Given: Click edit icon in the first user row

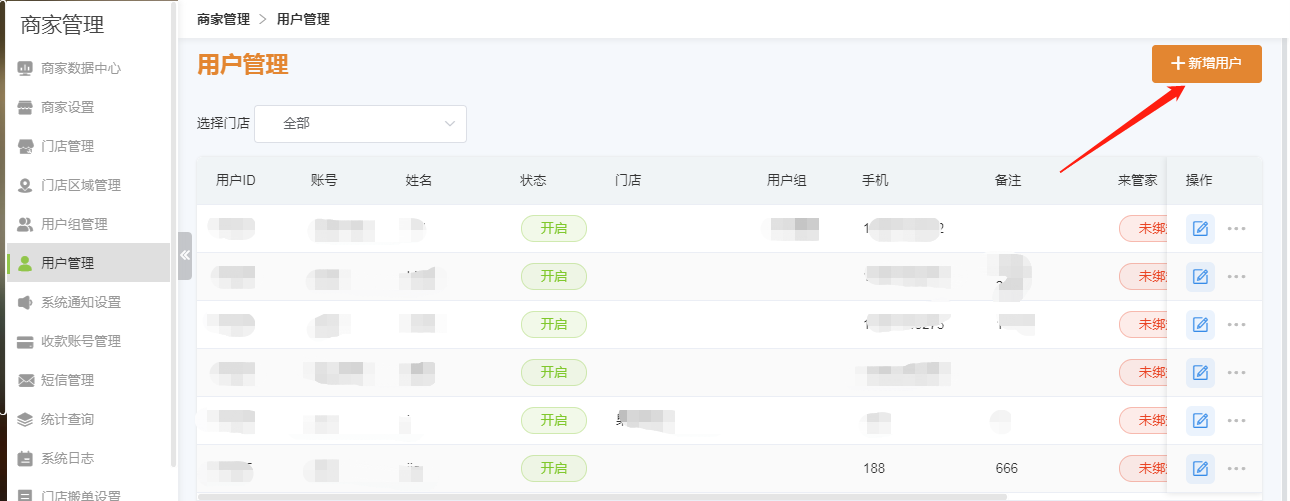Looking at the screenshot, I should click(1200, 229).
